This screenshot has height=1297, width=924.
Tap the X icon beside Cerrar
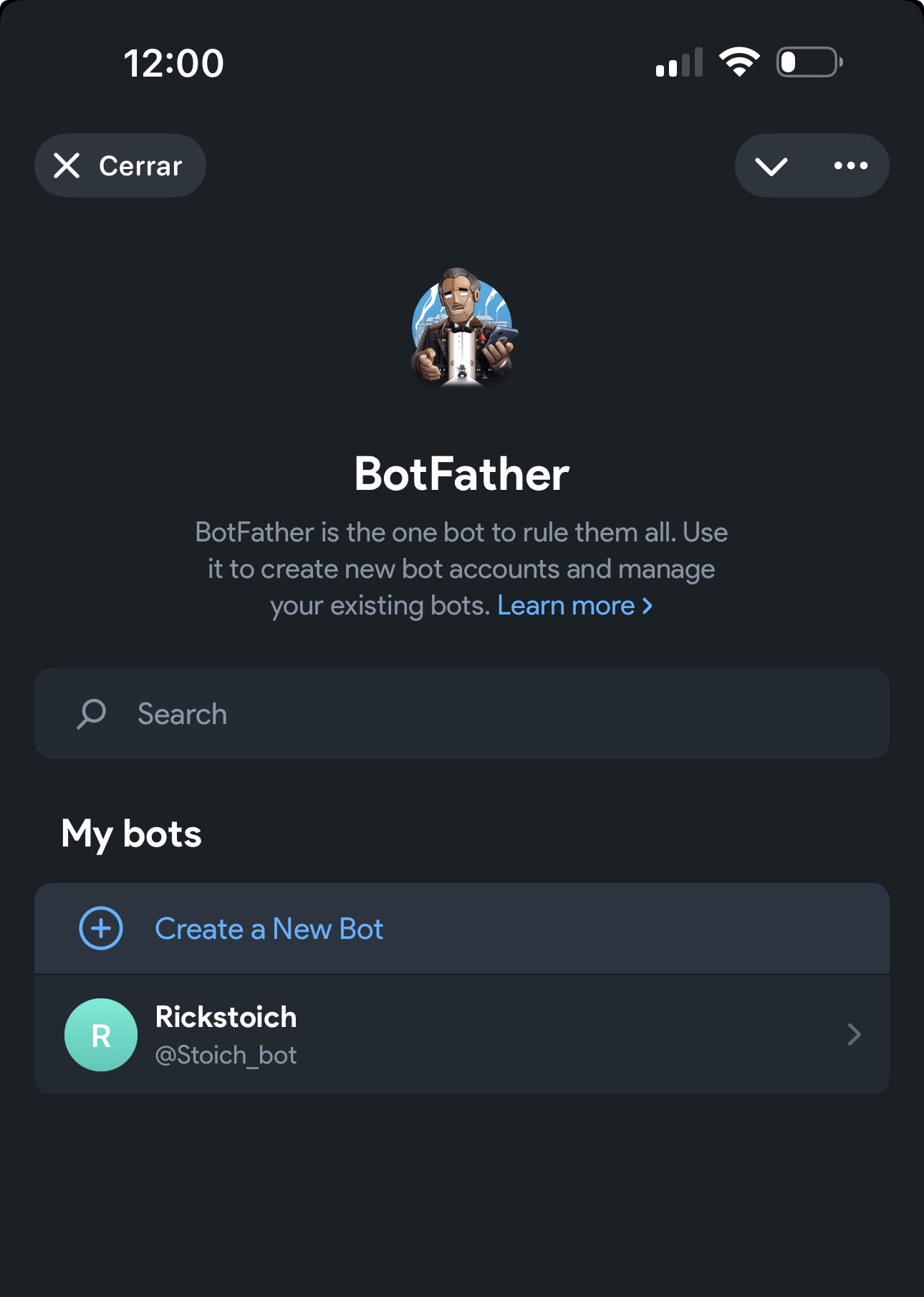[67, 165]
